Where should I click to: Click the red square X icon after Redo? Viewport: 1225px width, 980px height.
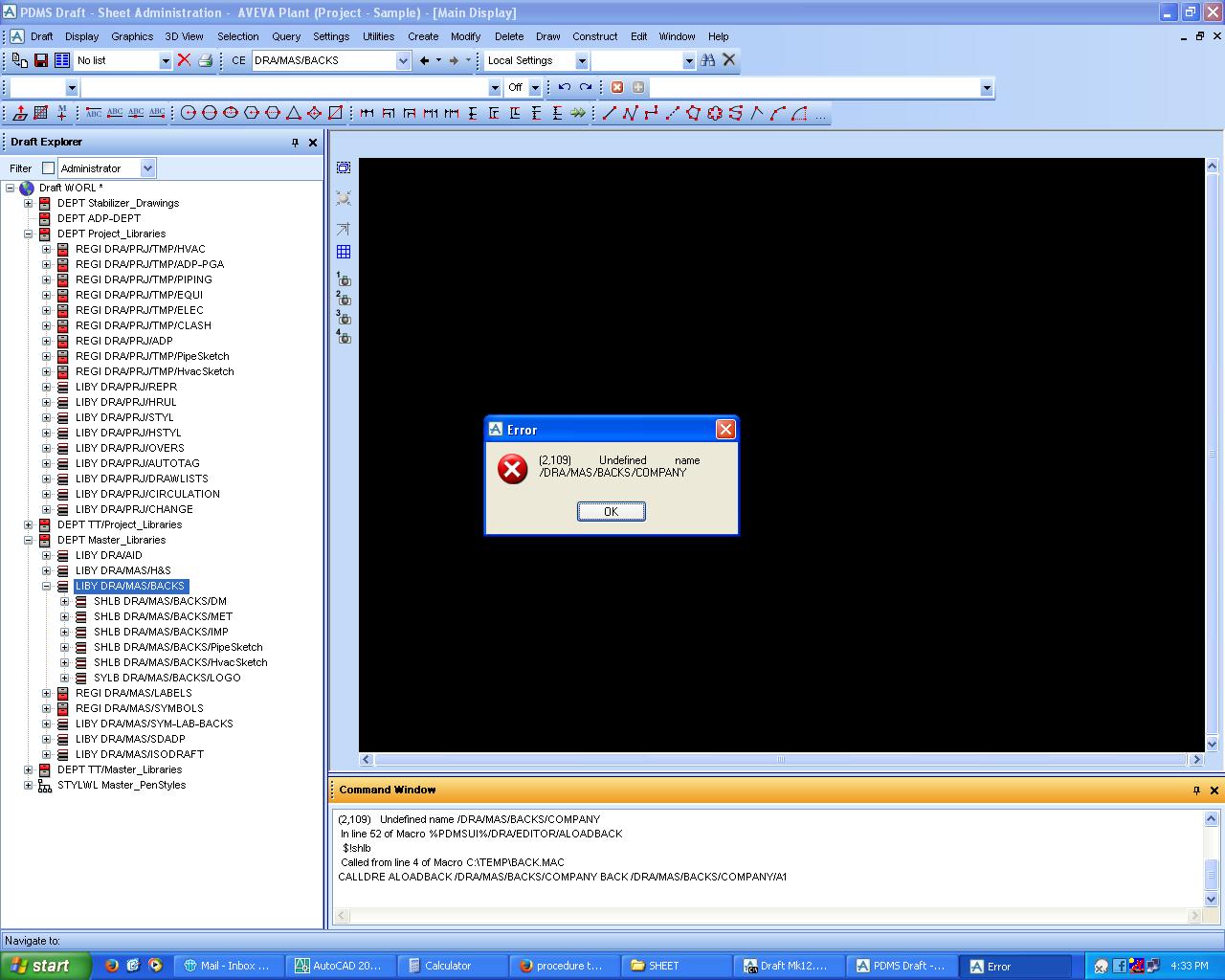coord(617,87)
